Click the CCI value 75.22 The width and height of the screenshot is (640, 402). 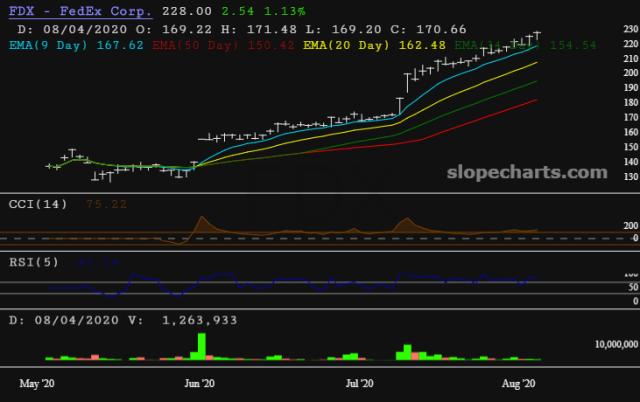coord(106,204)
